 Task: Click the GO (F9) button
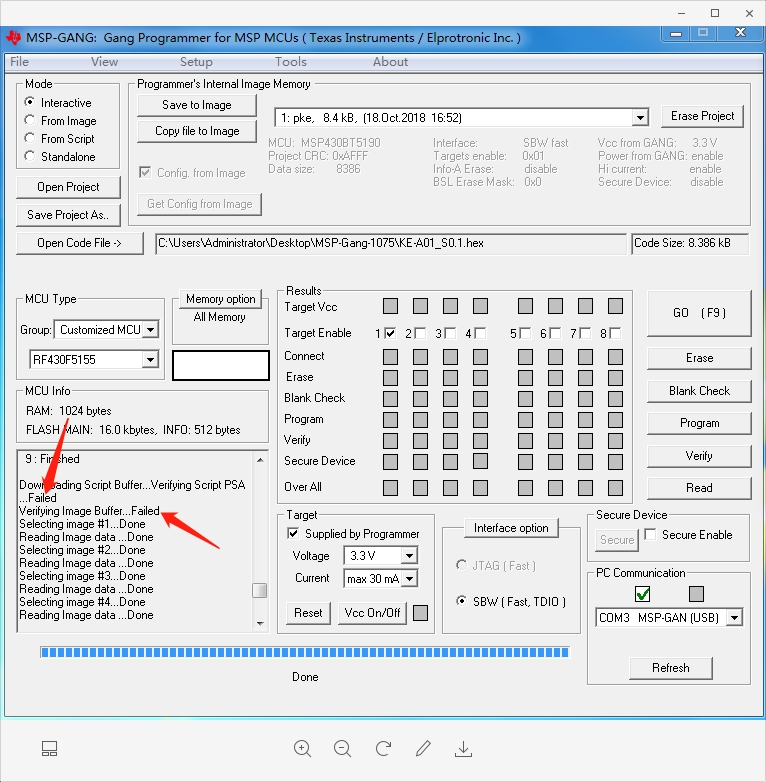[x=699, y=313]
